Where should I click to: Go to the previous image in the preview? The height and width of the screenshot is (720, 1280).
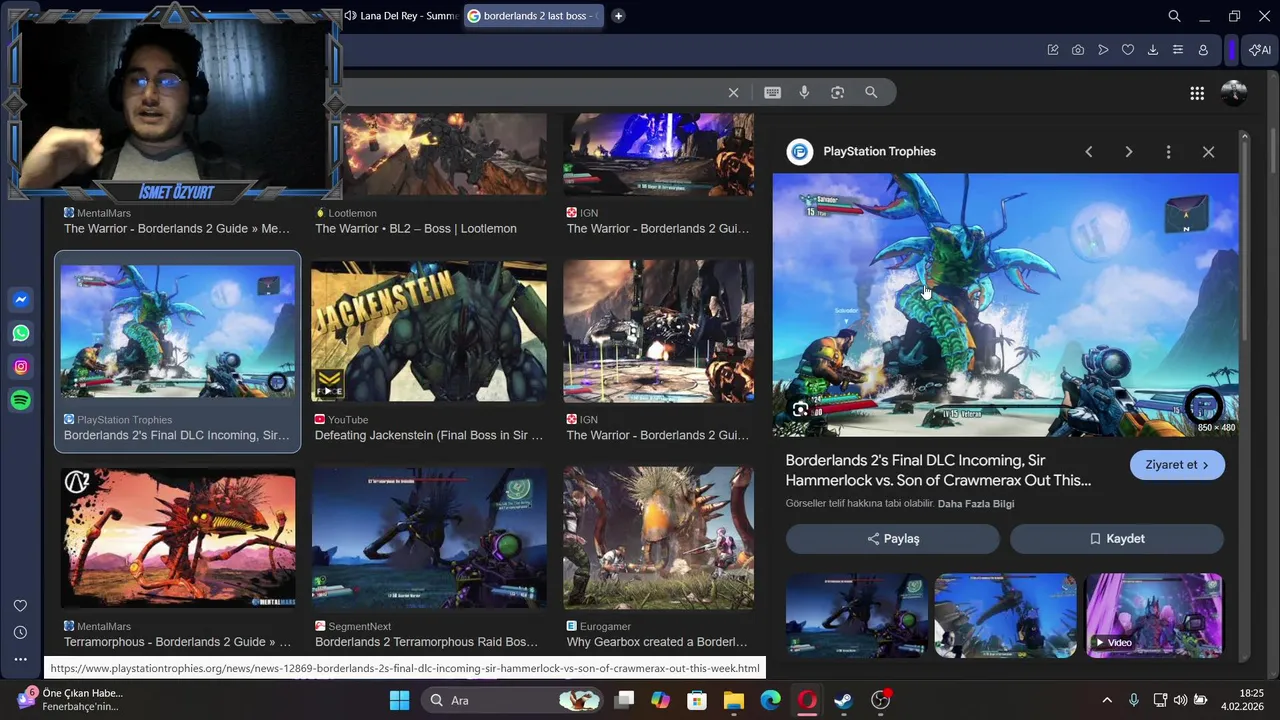(x=1089, y=152)
